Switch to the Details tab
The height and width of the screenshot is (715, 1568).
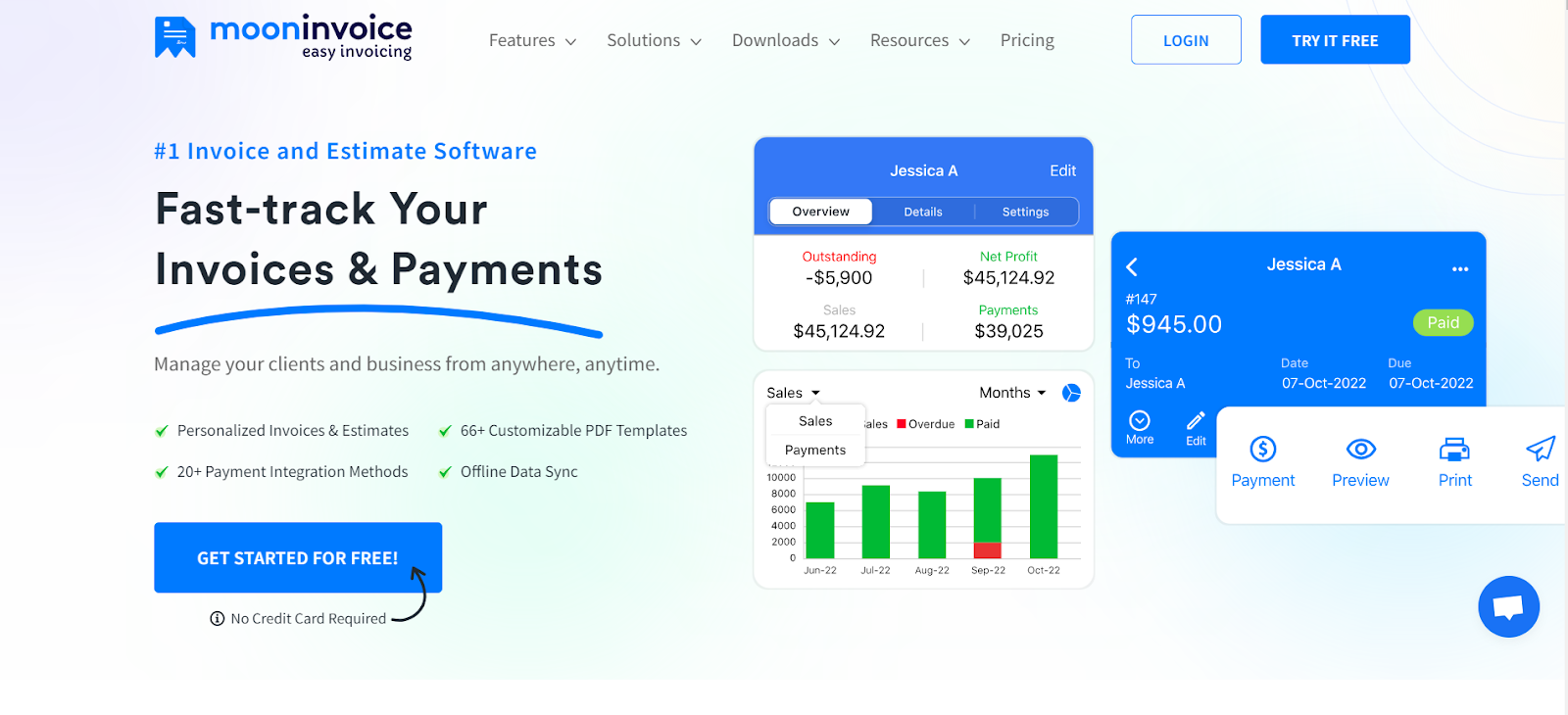point(923,212)
